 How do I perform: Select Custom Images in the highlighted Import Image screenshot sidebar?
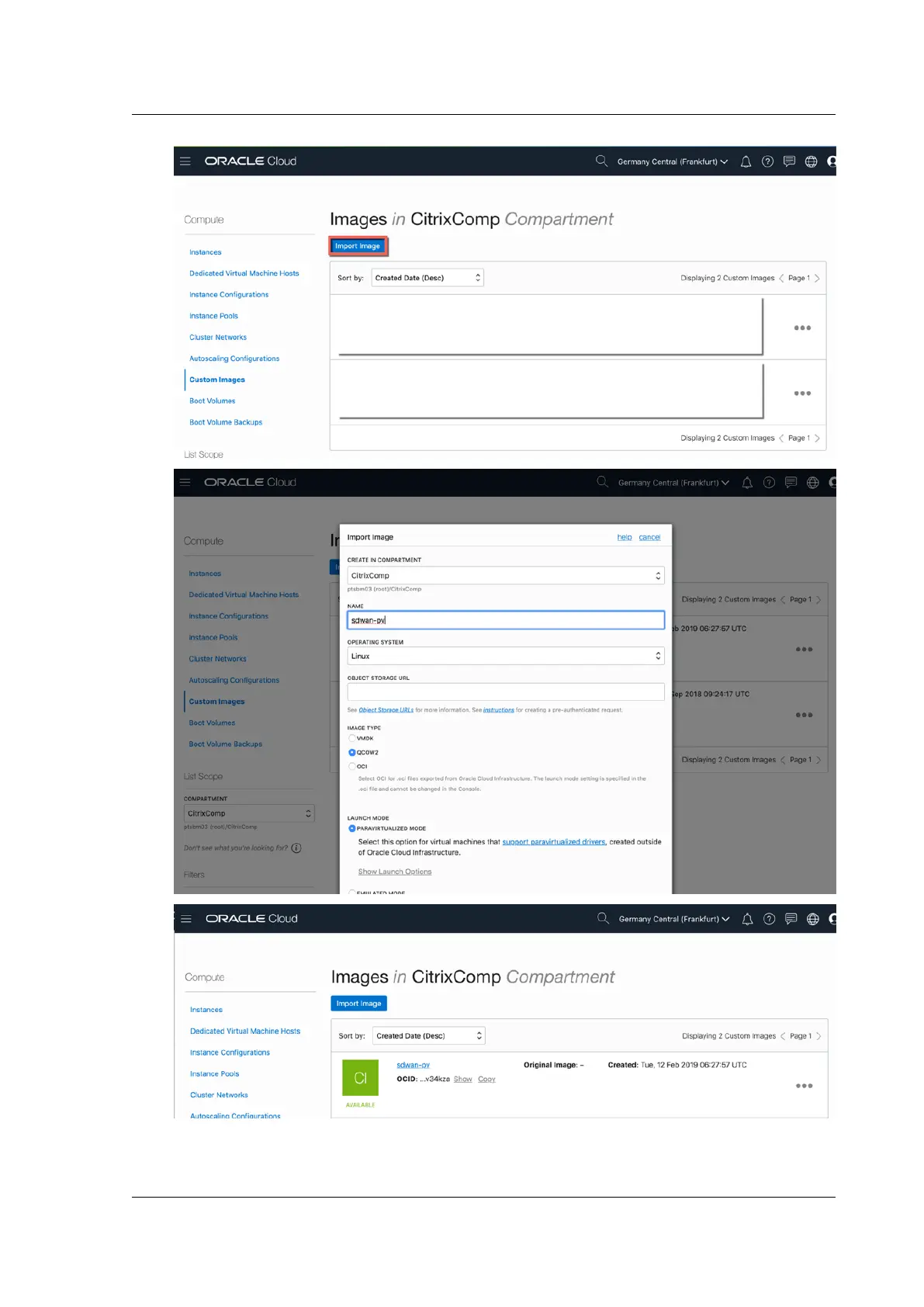coord(217,380)
